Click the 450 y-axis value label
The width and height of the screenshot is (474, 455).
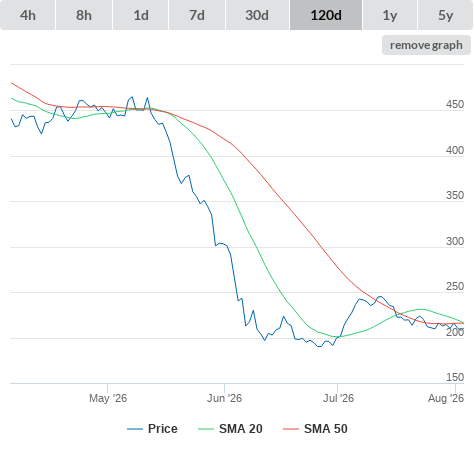(x=455, y=104)
